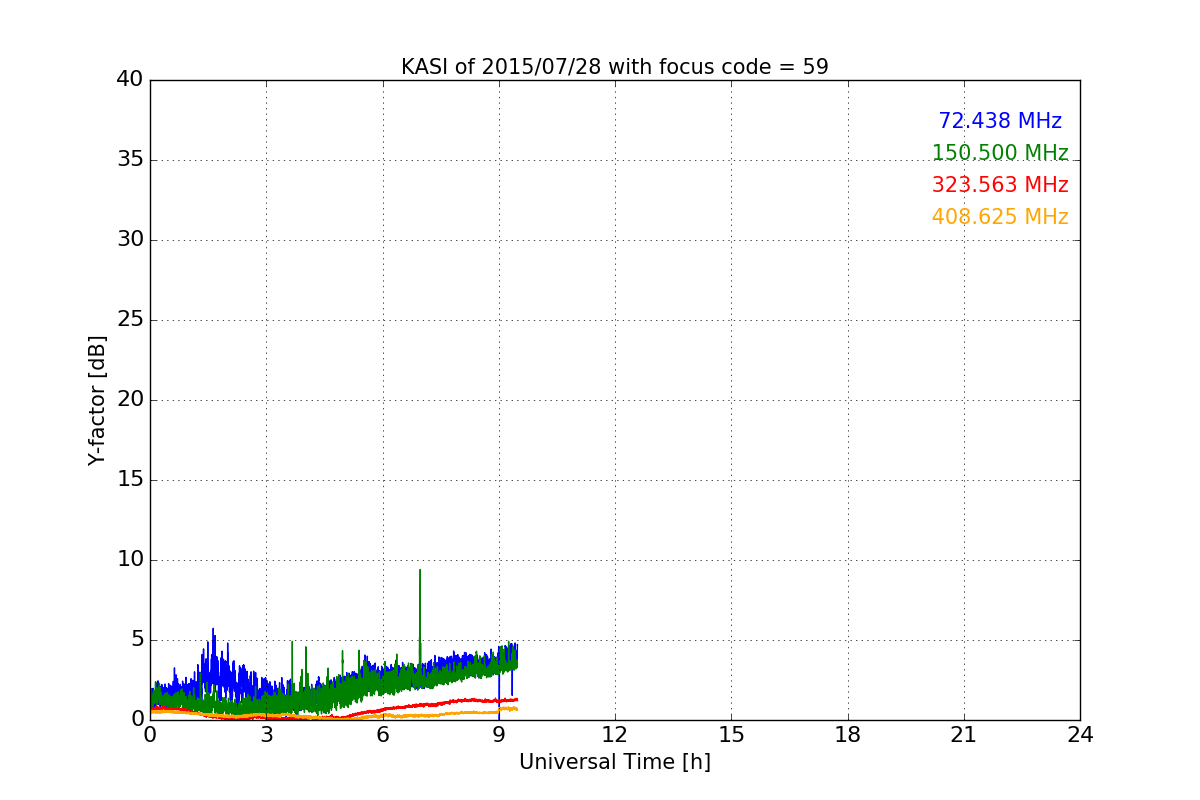Click x-axis tick label 6
The height and width of the screenshot is (800, 1200).
[382, 735]
